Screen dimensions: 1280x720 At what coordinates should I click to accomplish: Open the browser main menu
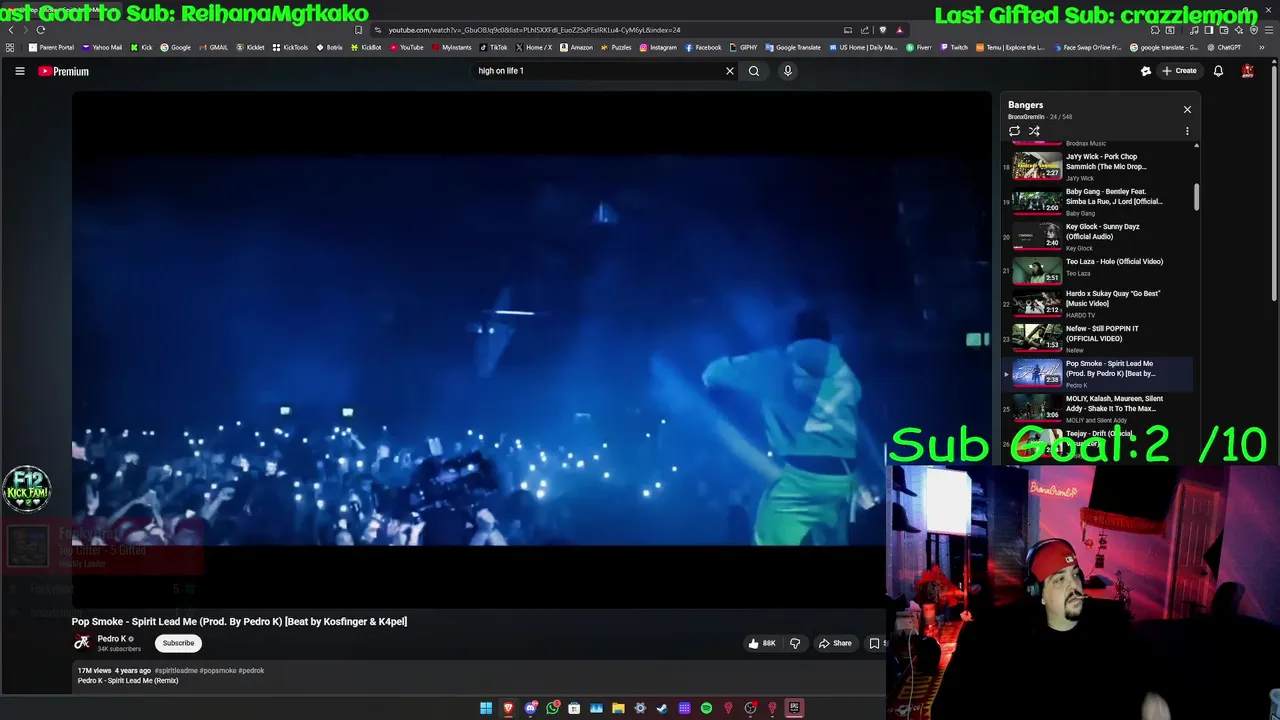pyautogui.click(x=1268, y=30)
